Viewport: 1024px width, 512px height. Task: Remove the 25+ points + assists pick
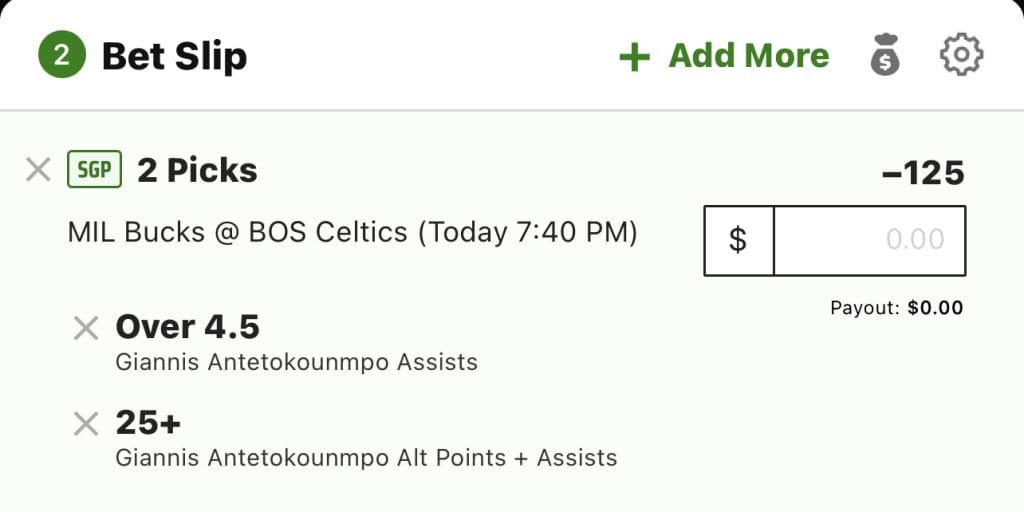click(86, 424)
